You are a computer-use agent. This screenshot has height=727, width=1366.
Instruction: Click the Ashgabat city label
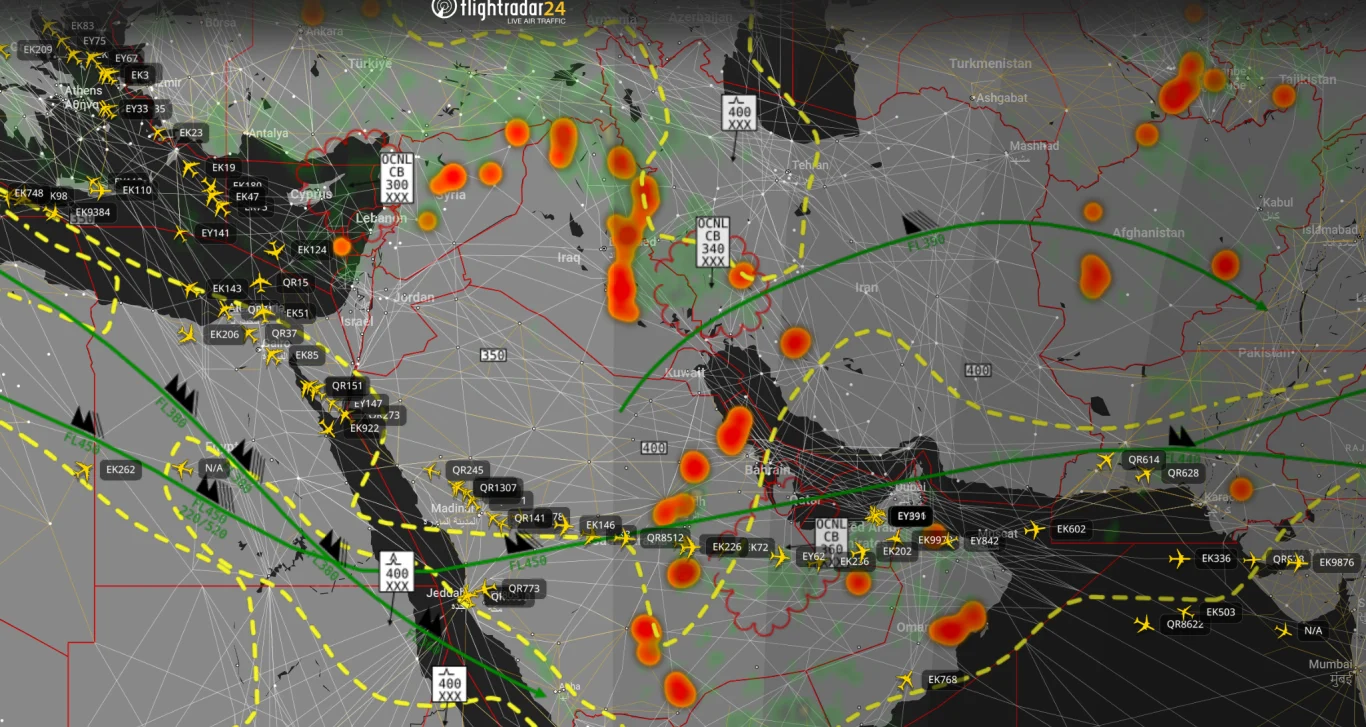(x=1000, y=98)
